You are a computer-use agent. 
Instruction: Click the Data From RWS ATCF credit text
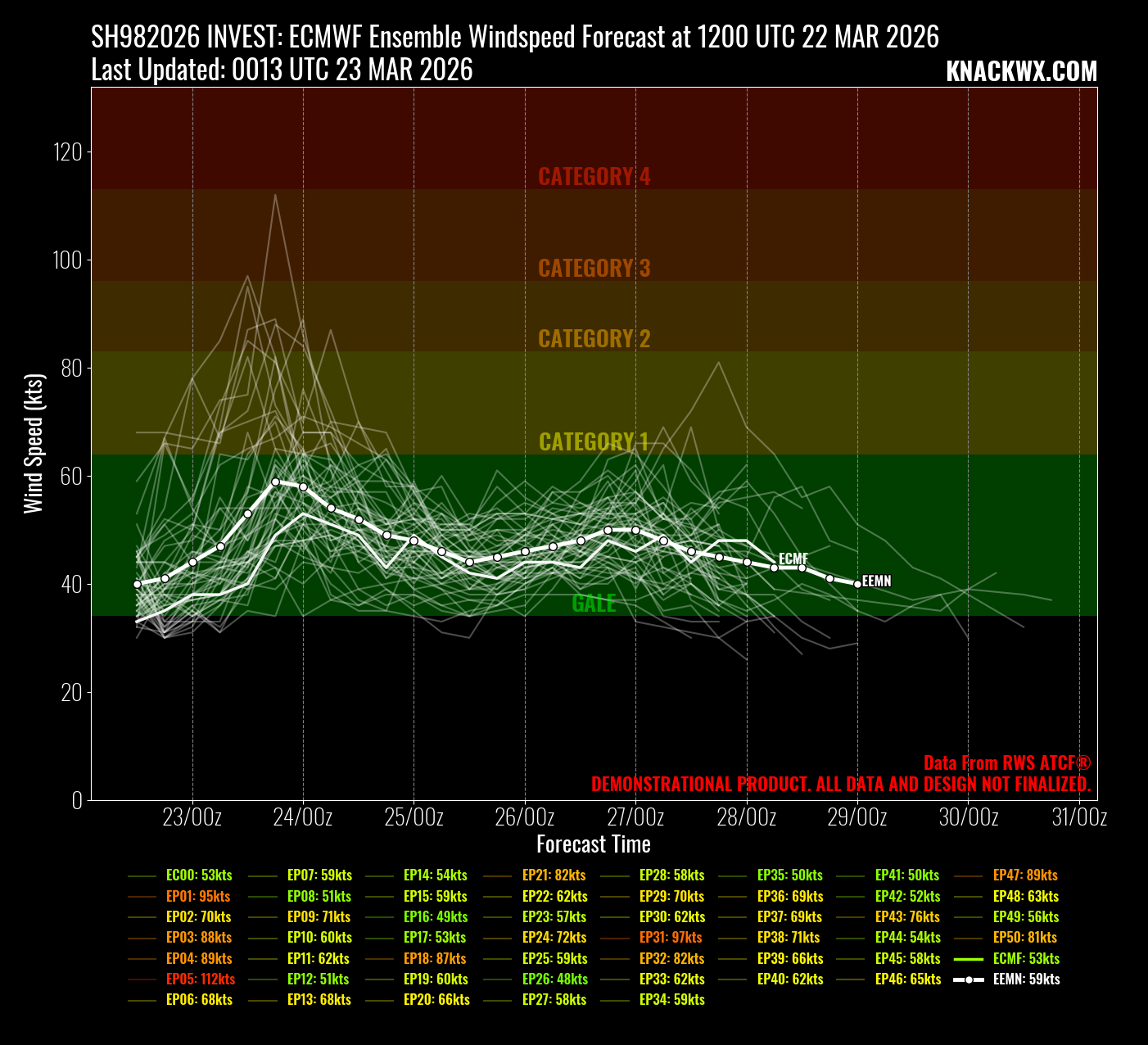click(x=1006, y=763)
